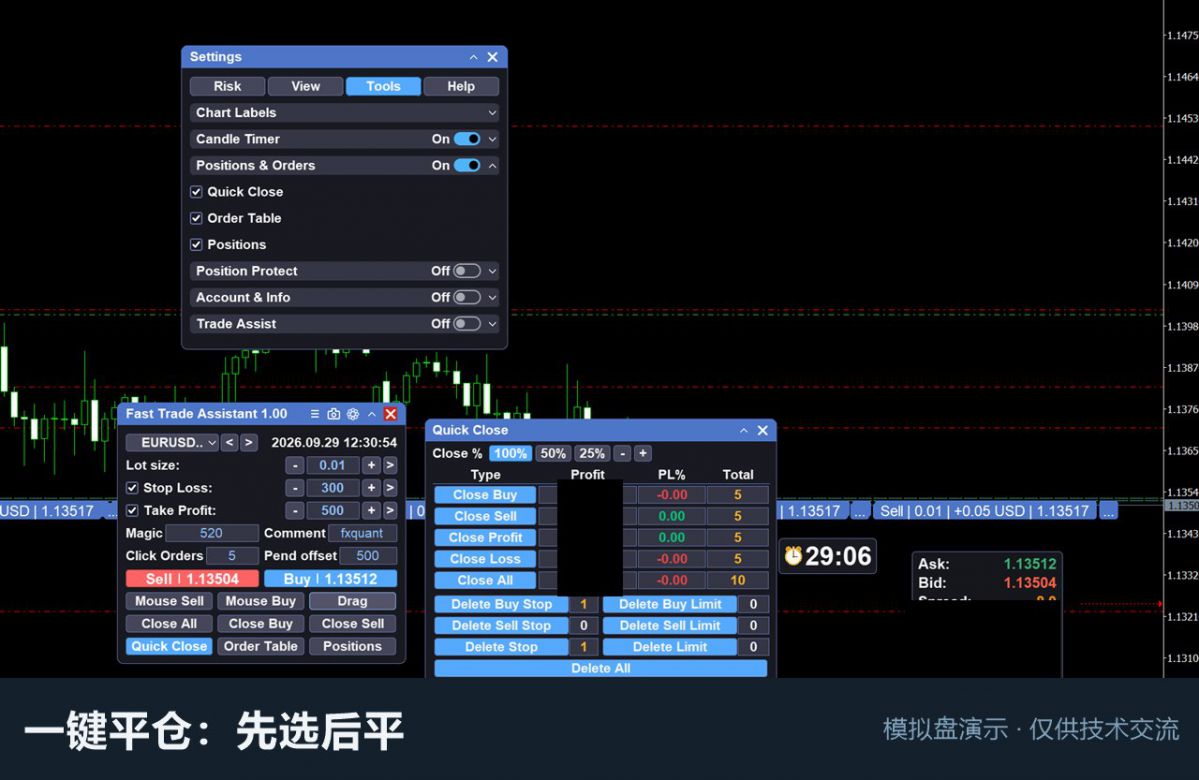Turn off the Candle Timer switch
Image resolution: width=1199 pixels, height=780 pixels.
pyautogui.click(x=467, y=139)
